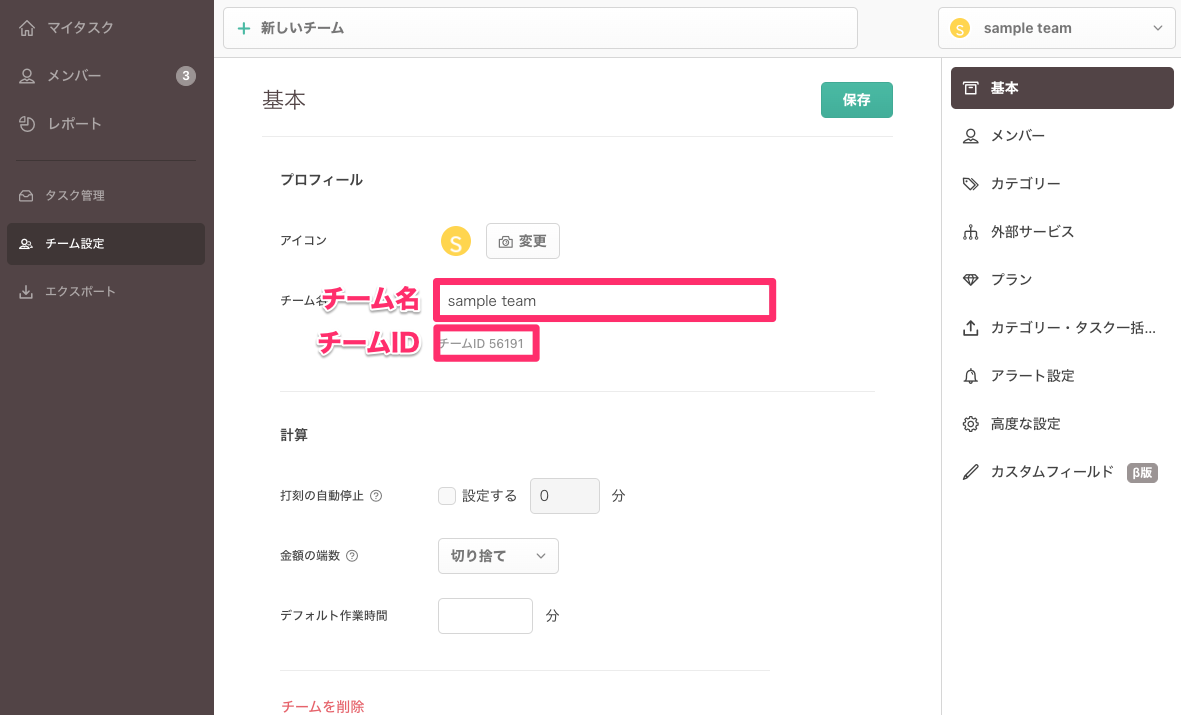Click the home icon beside マイタスク

27,28
